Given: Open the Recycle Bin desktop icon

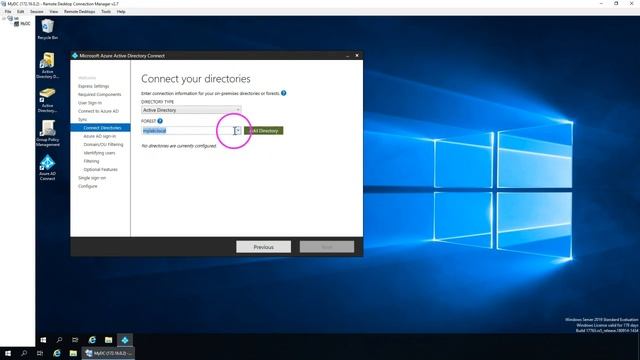Looking at the screenshot, I should (x=47, y=29).
